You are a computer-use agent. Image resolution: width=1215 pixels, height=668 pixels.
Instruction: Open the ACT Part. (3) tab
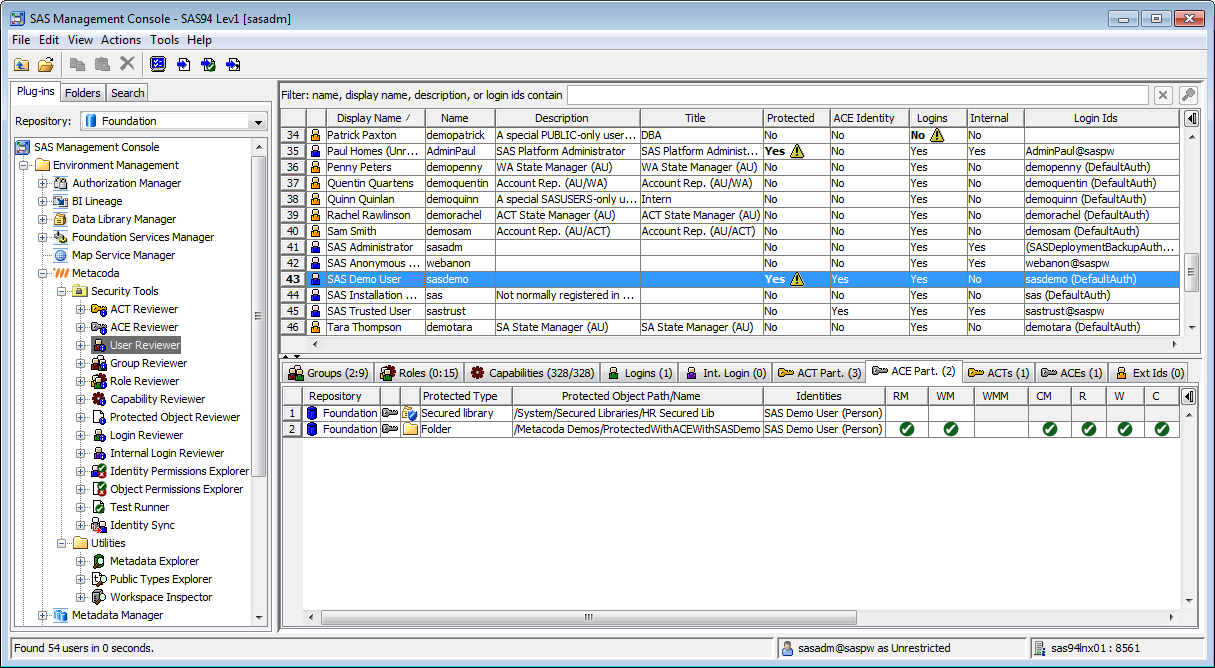820,373
